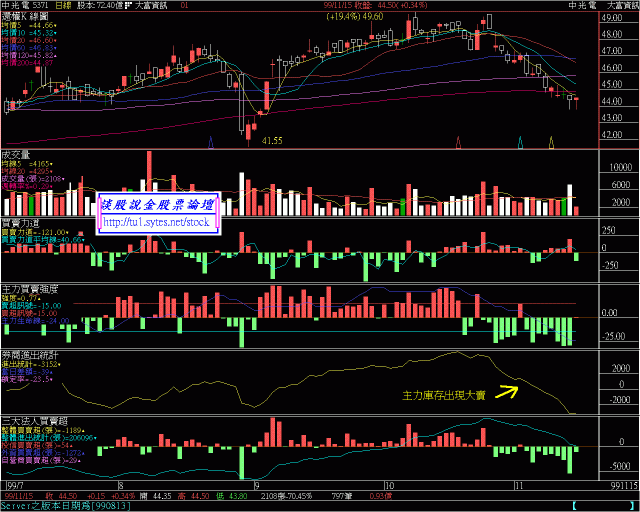Screen dimensions: 640x512
Task: Click the 三大法人買賣超 panel title
Action: coord(34,421)
